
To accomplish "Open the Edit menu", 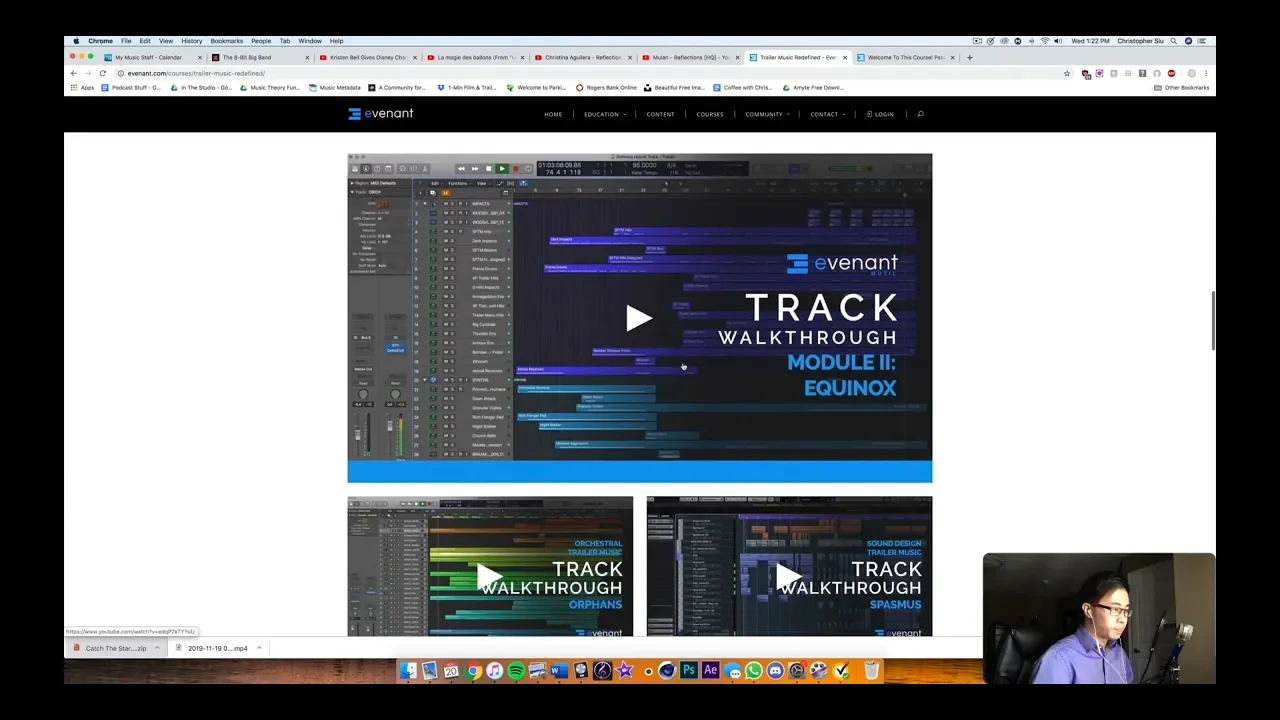I will tap(145, 41).
